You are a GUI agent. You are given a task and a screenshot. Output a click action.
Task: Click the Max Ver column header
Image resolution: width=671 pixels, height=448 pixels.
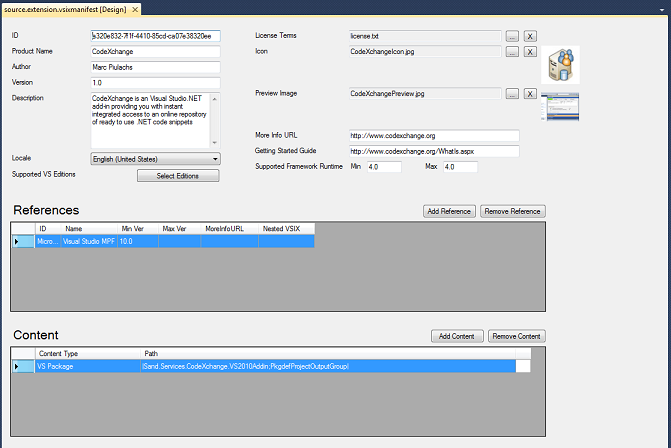click(x=179, y=229)
